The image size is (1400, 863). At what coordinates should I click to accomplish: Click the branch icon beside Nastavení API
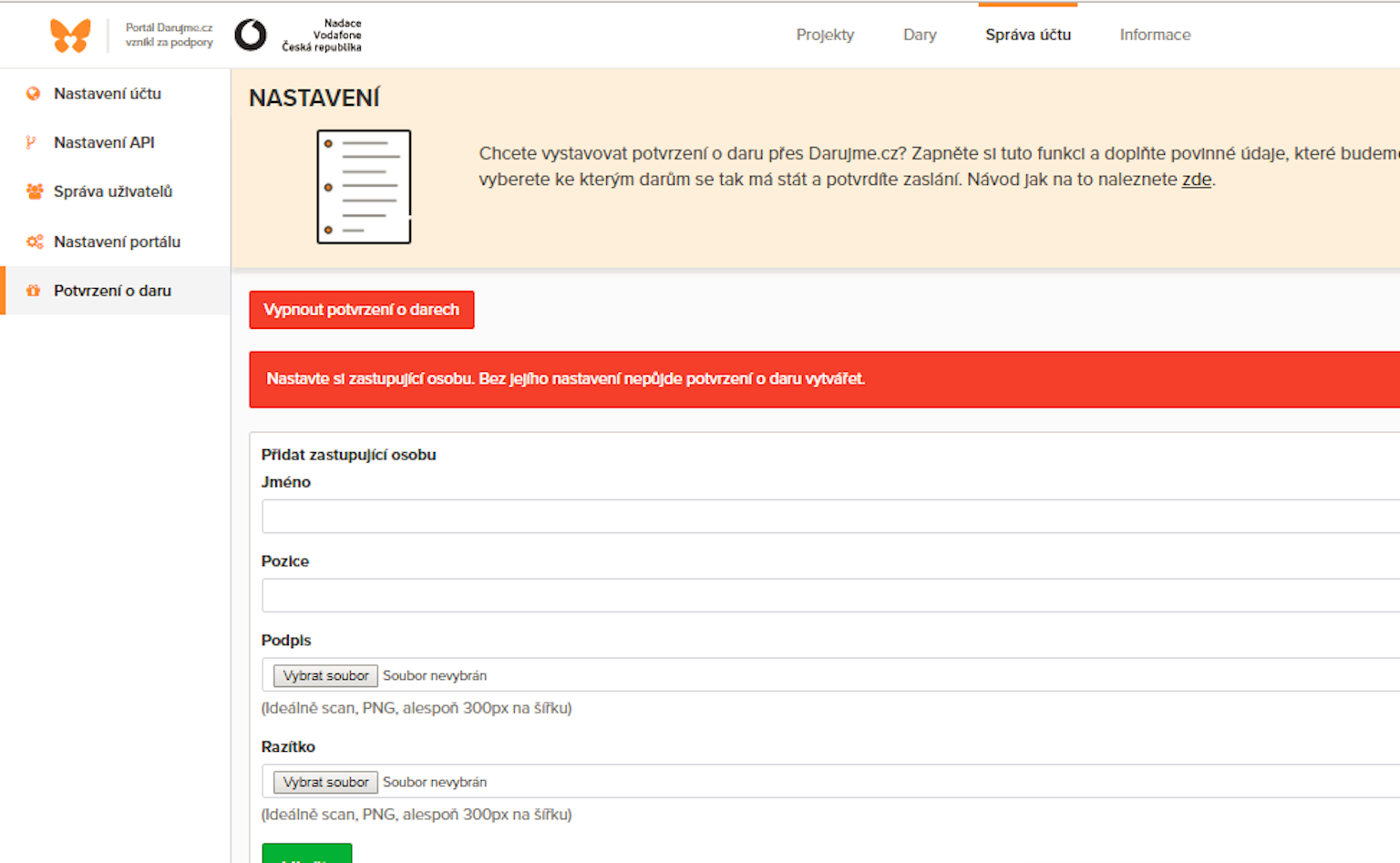point(31,142)
